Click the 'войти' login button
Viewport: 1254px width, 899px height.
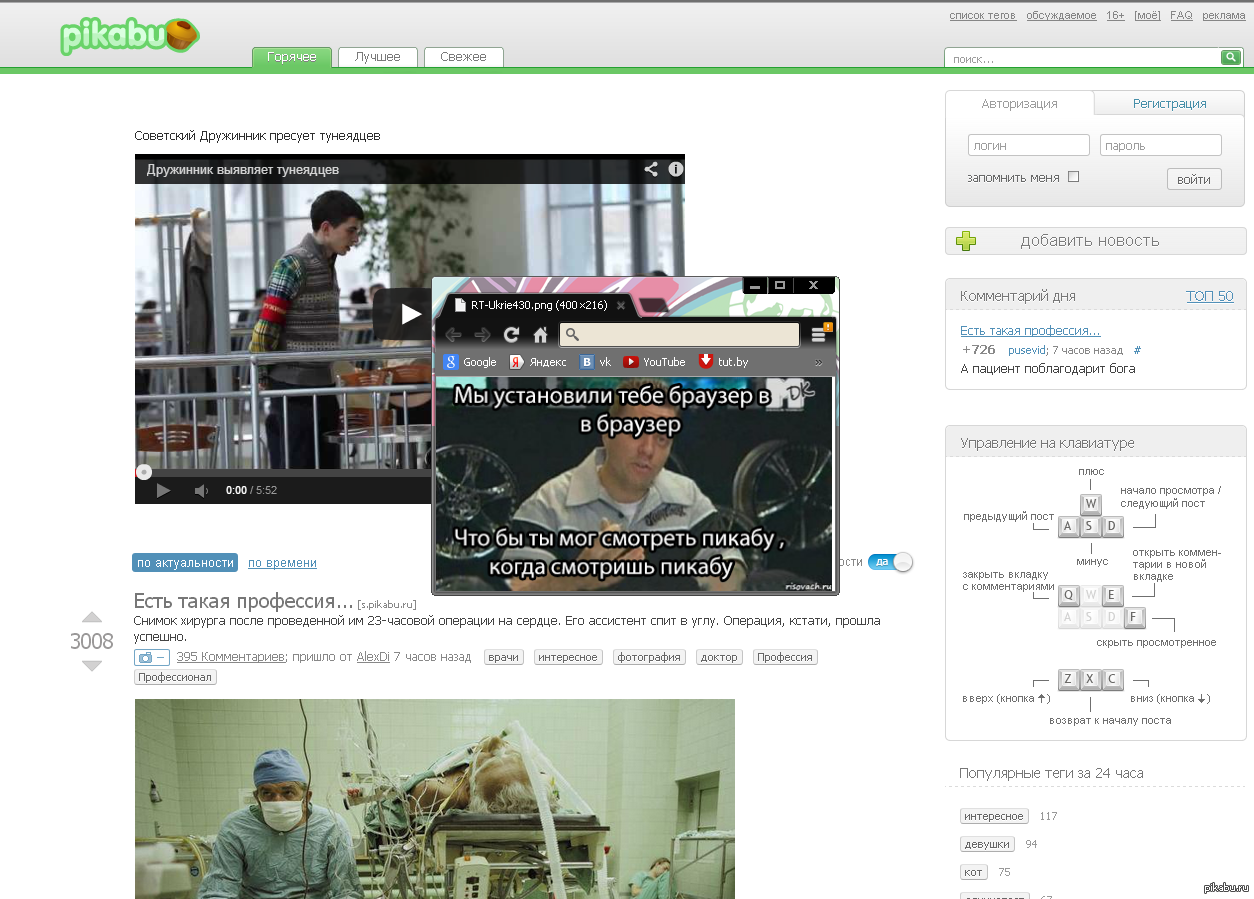click(x=1194, y=179)
